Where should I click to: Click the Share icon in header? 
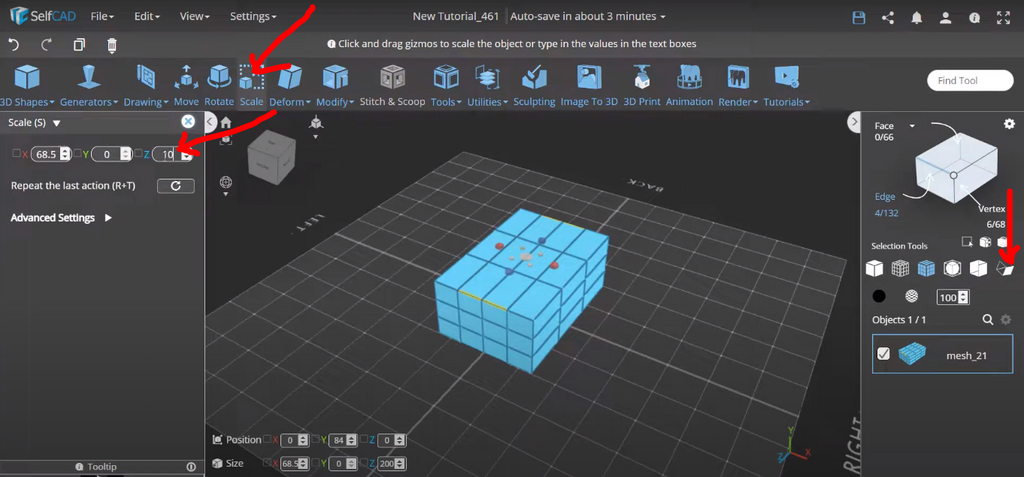[888, 18]
